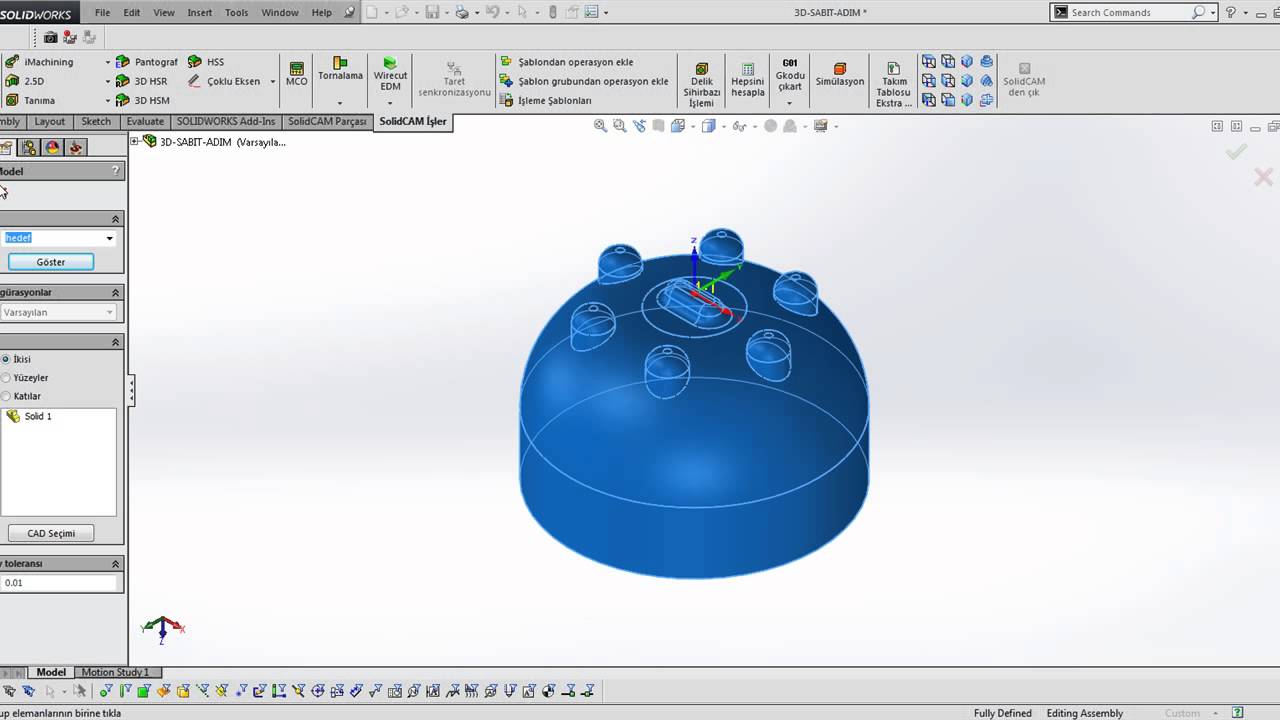Click the green confirm checkmark
Viewport: 1280px width, 720px height.
coord(1237,151)
